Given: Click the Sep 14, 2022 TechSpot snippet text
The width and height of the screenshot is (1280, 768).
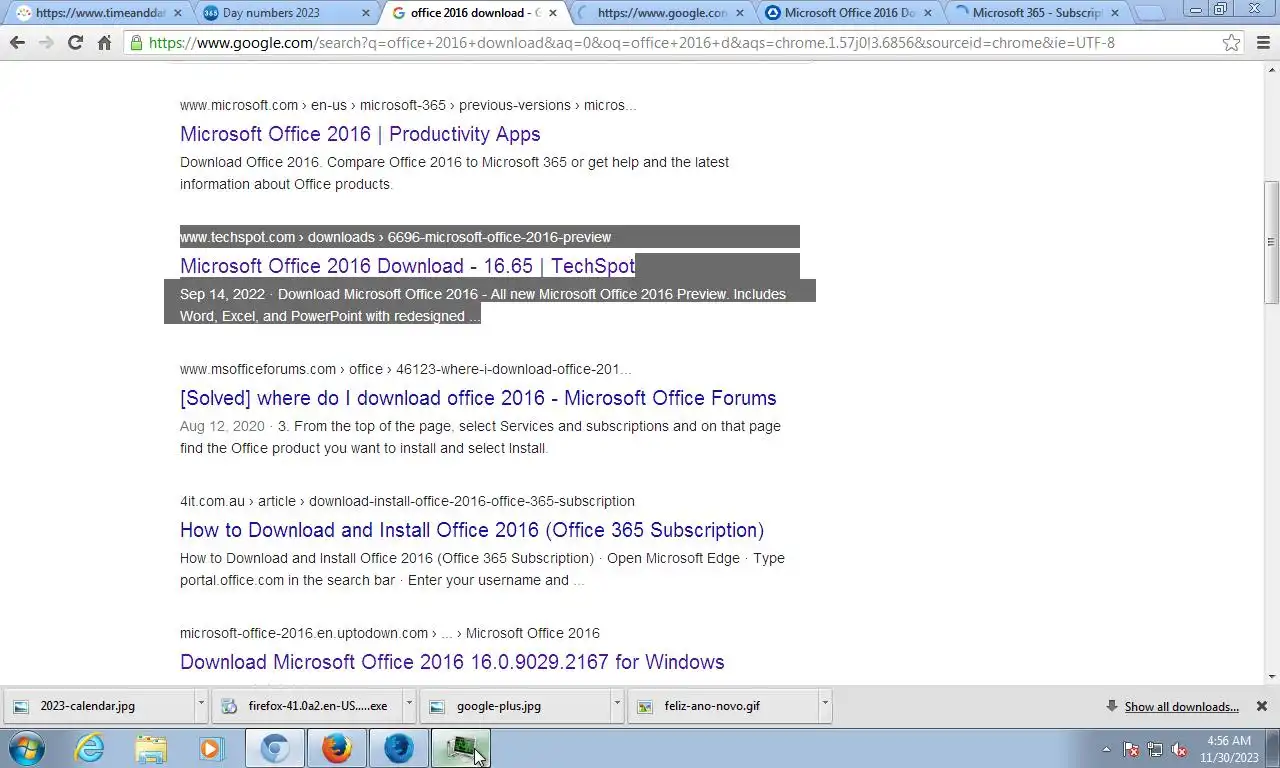Looking at the screenshot, I should 483,305.
